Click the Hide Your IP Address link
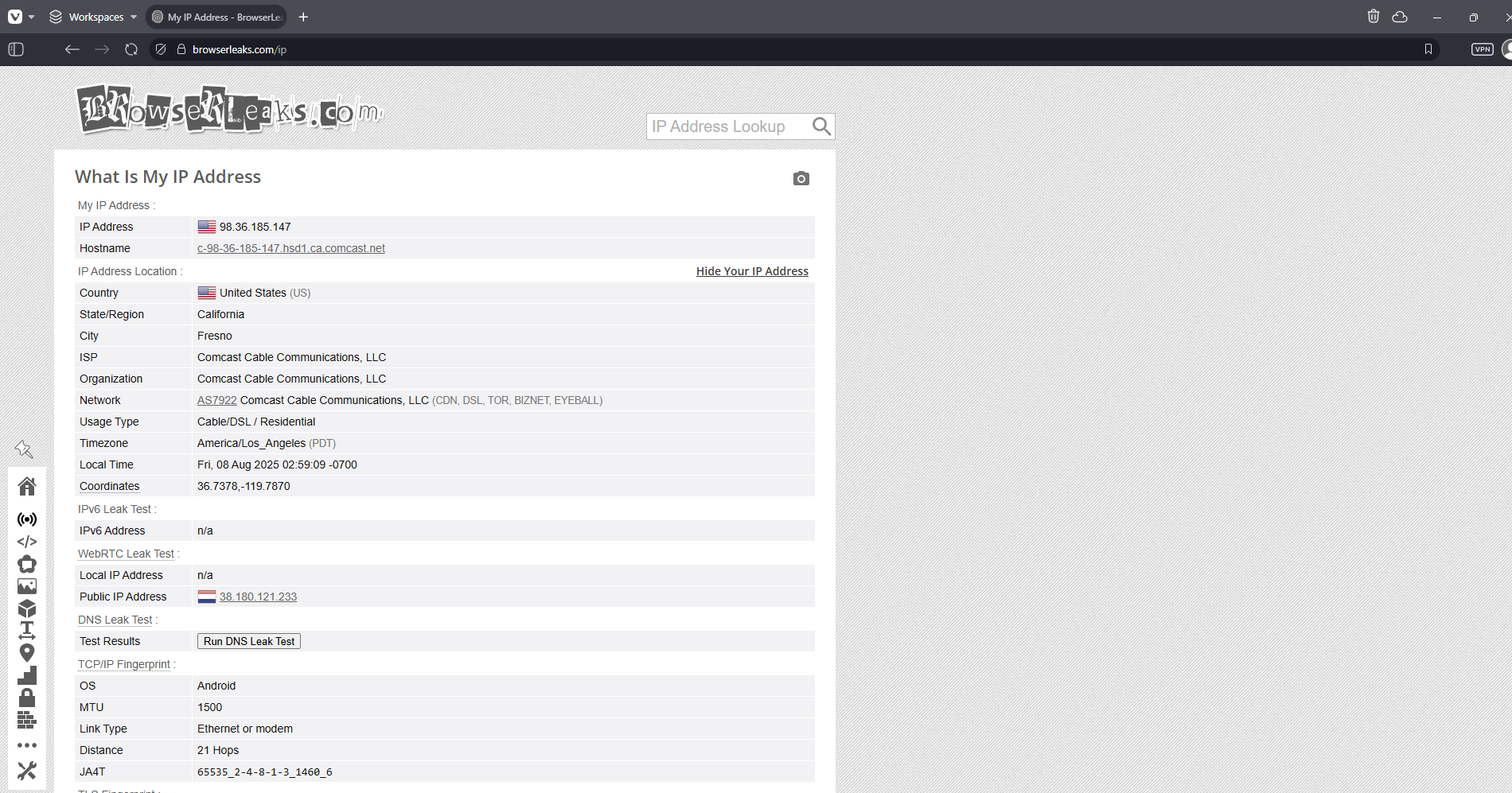 (752, 271)
